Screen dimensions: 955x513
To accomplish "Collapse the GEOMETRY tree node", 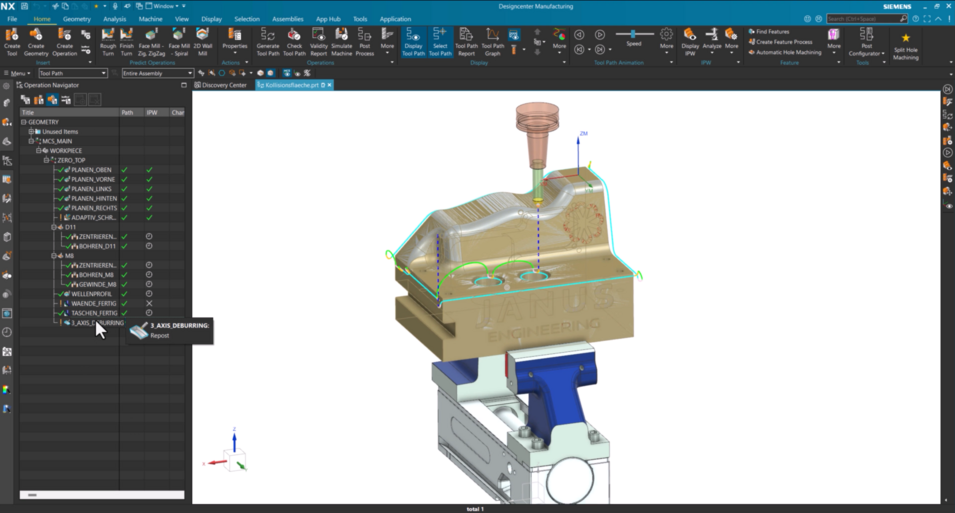I will 24,122.
